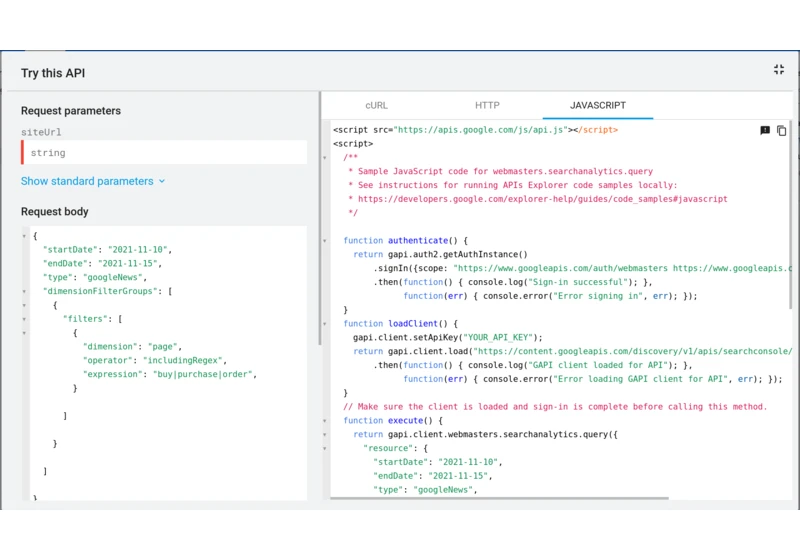Viewport: 800px width, 560px height.
Task: Fold the sample comment block
Action: (x=324, y=158)
